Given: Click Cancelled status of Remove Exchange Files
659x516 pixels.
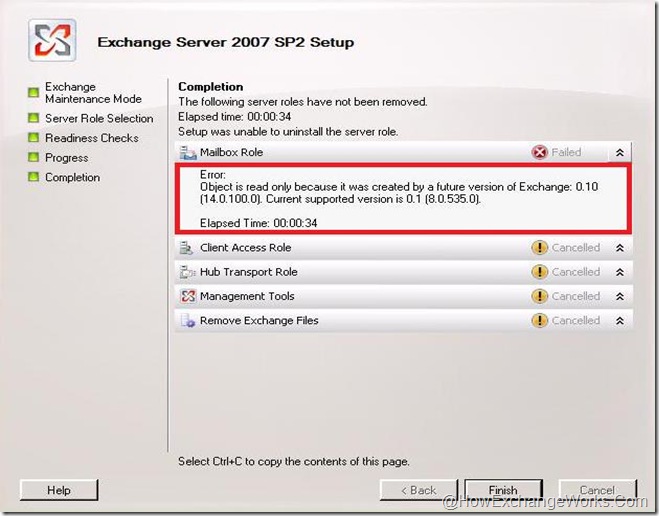Looking at the screenshot, I should click(x=576, y=321).
